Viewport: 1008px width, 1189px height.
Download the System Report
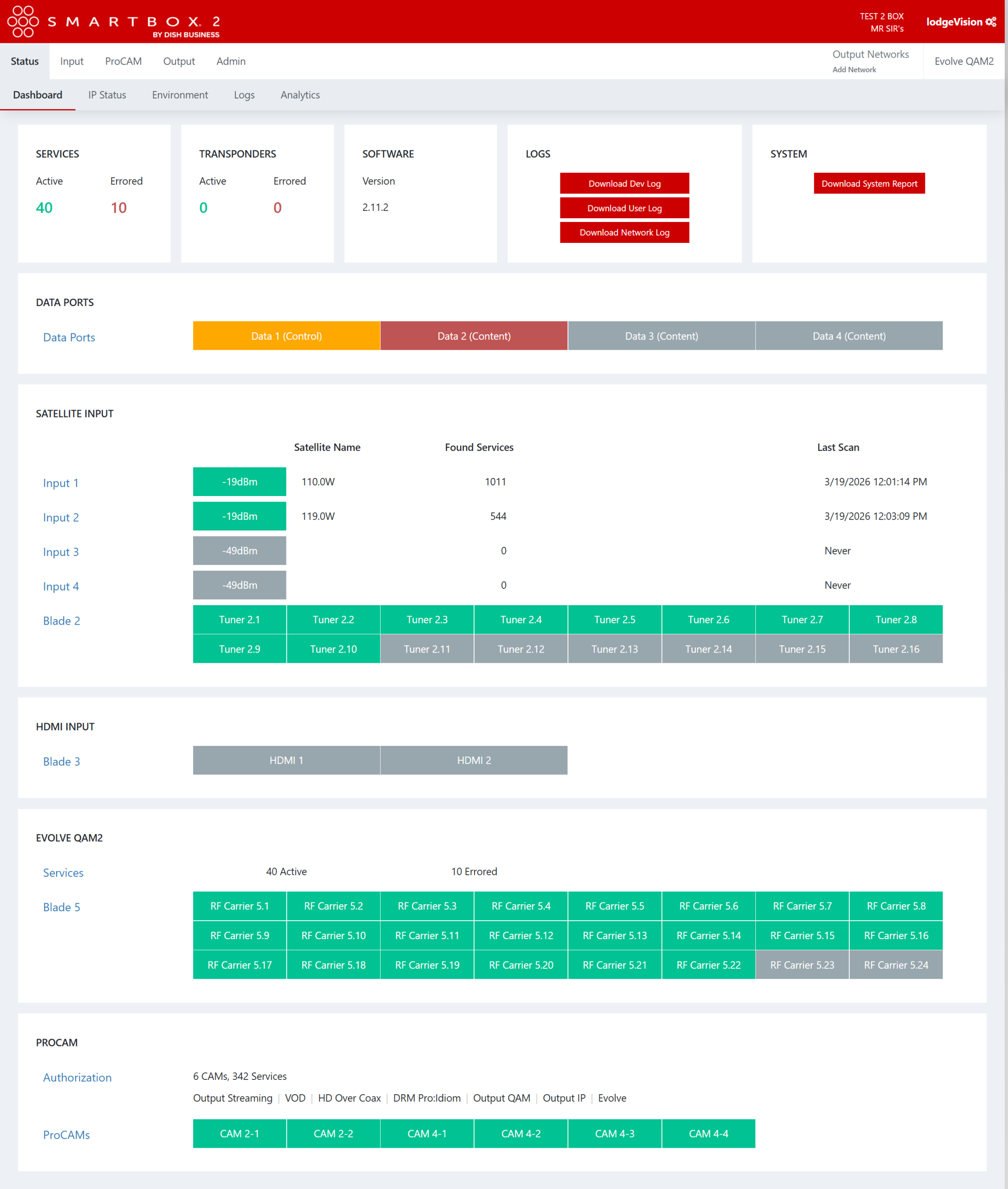[869, 183]
